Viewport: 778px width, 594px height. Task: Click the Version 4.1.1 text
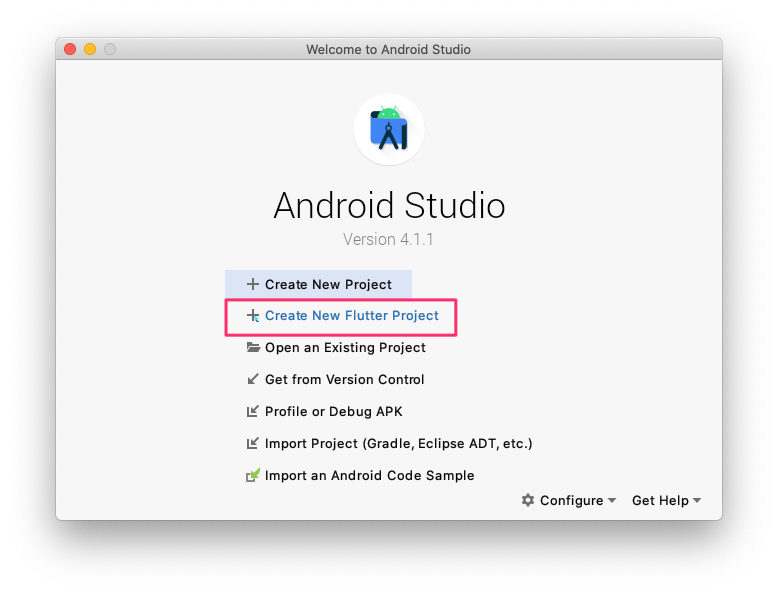389,239
